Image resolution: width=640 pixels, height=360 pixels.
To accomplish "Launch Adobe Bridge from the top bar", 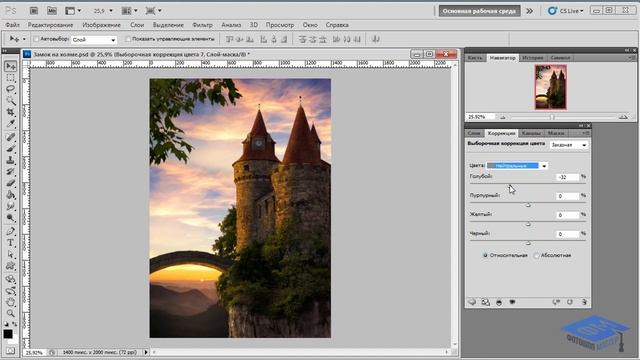I will 34,11.
